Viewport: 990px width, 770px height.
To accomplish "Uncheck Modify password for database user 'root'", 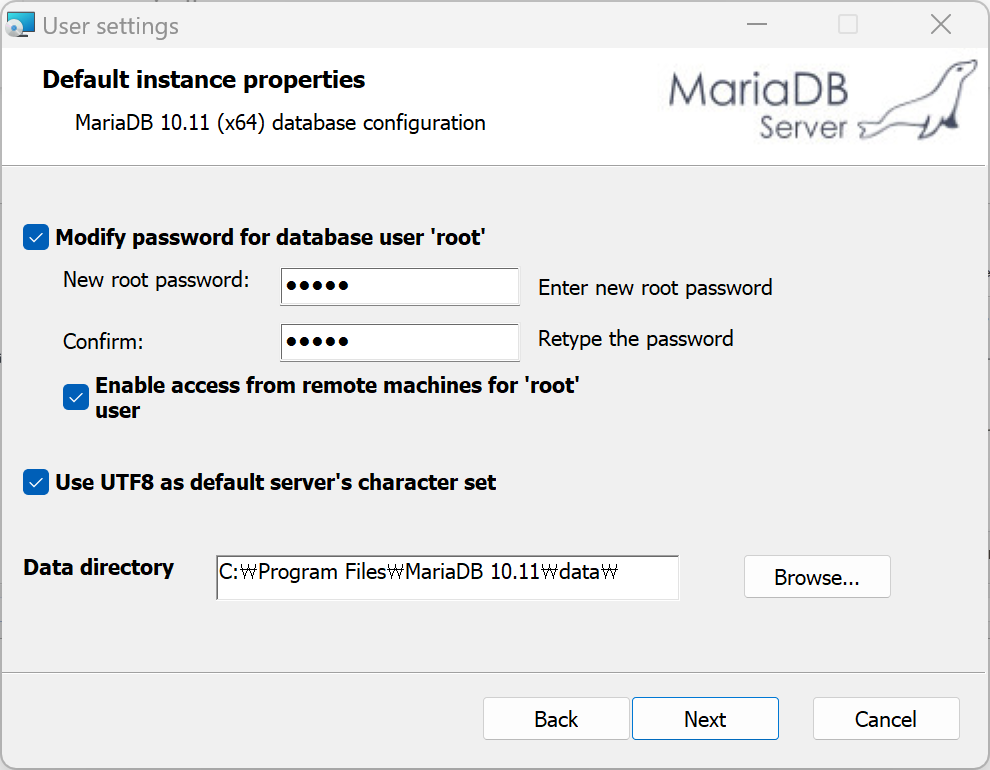I will pyautogui.click(x=36, y=237).
